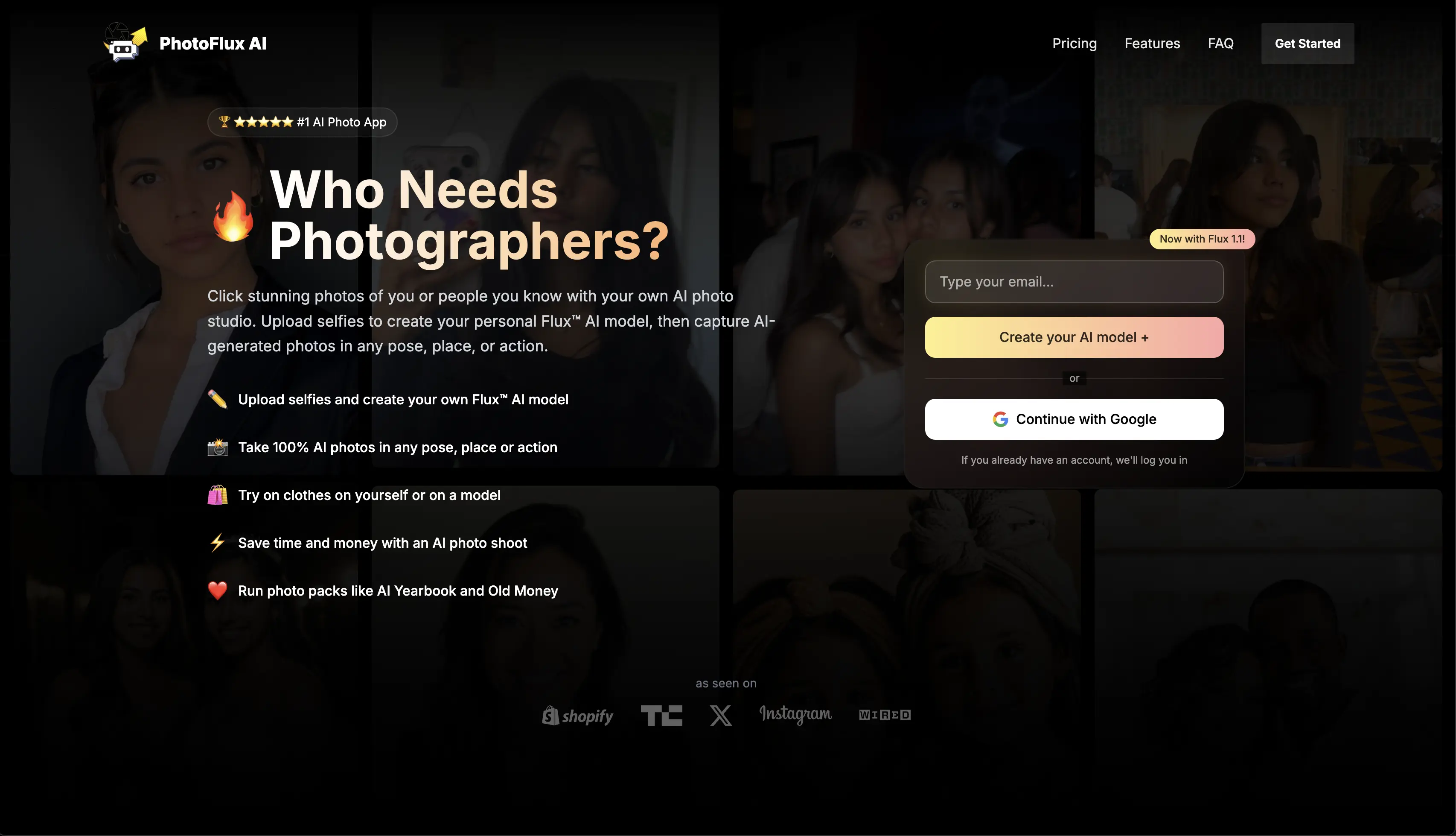The image size is (1456, 836).
Task: Sign in via Continue with Google
Action: click(1074, 419)
